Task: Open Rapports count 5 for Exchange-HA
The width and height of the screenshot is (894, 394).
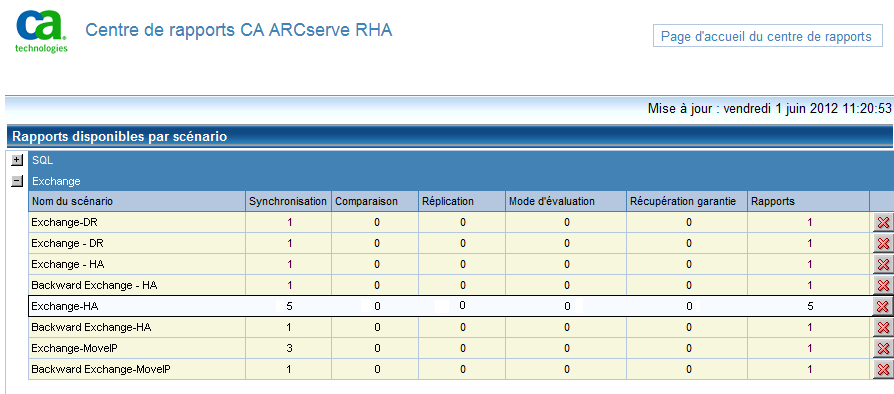Action: 810,306
